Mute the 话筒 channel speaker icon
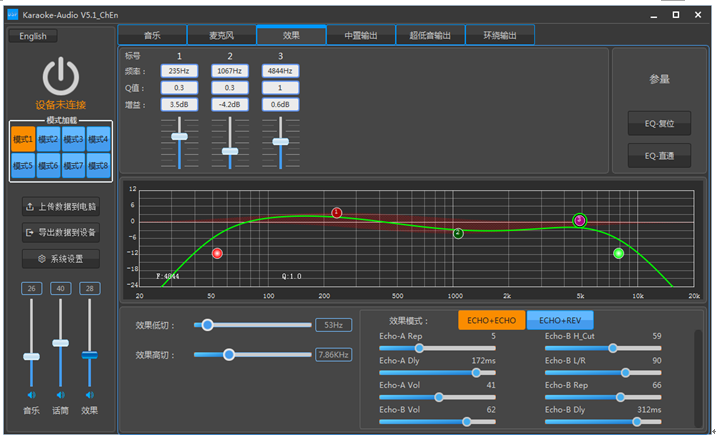716x443 pixels. (60, 395)
